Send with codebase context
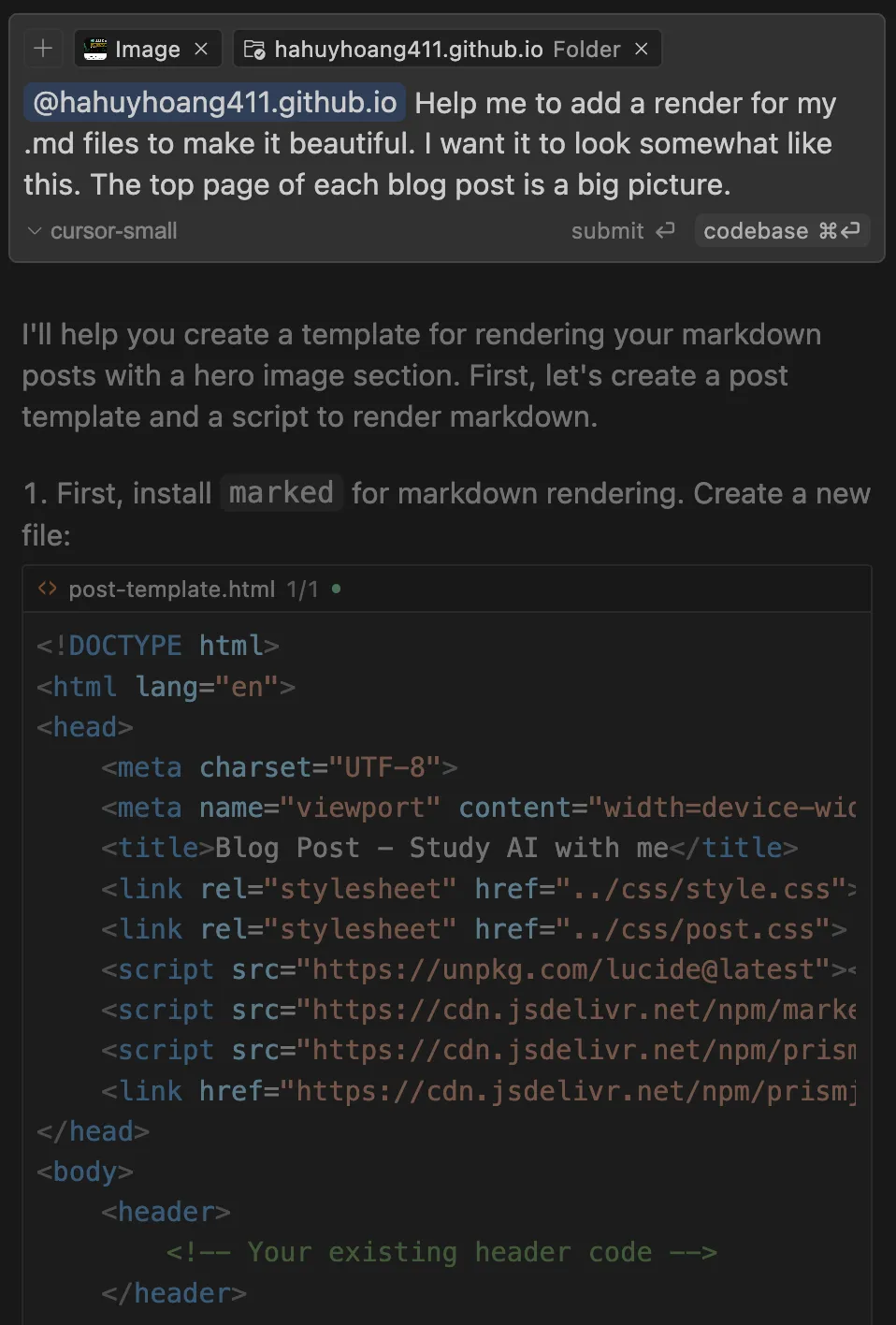Viewport: 896px width, 1325px height. pyautogui.click(x=782, y=231)
